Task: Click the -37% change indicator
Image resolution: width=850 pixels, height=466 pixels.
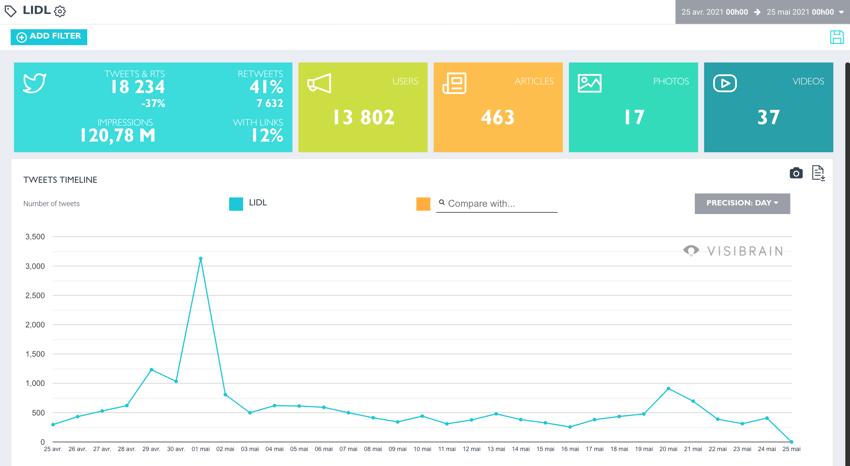Action: [153, 103]
